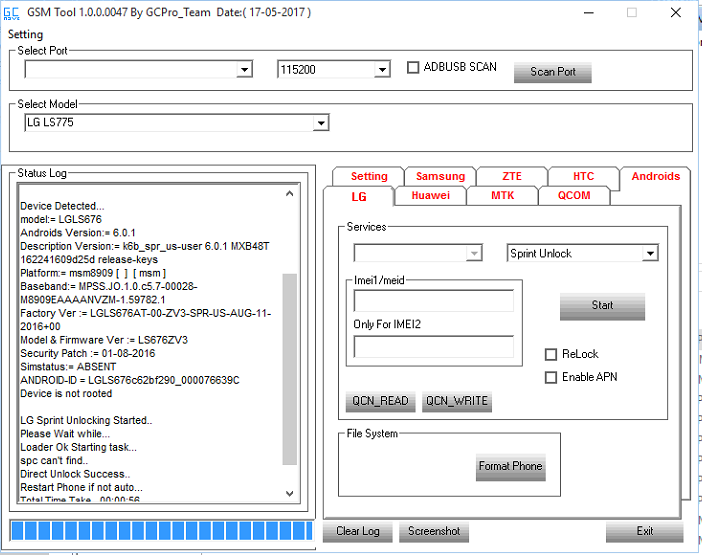Click status log scroll up arrow

(x=290, y=194)
